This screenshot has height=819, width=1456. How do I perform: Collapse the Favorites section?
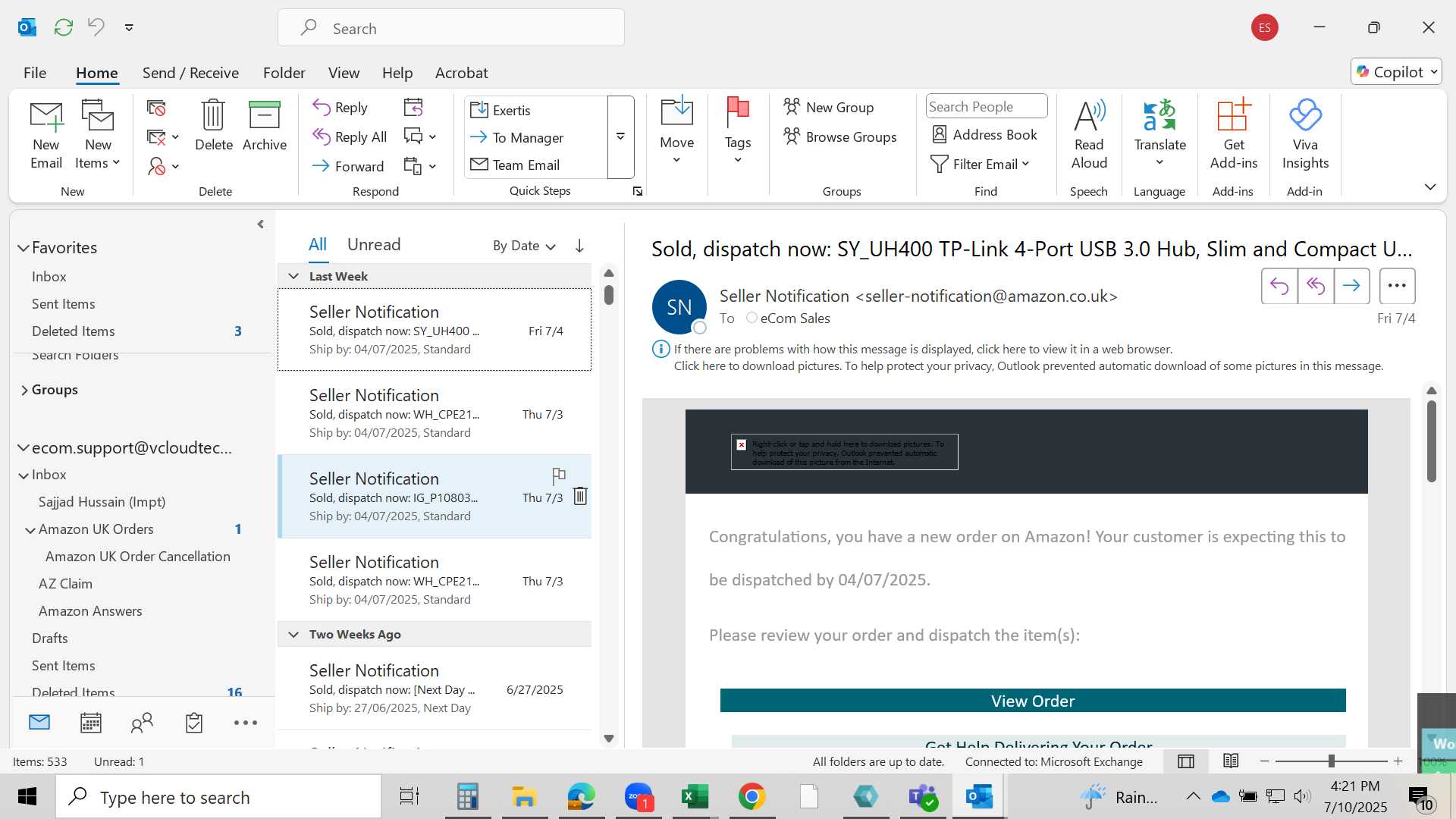click(24, 248)
